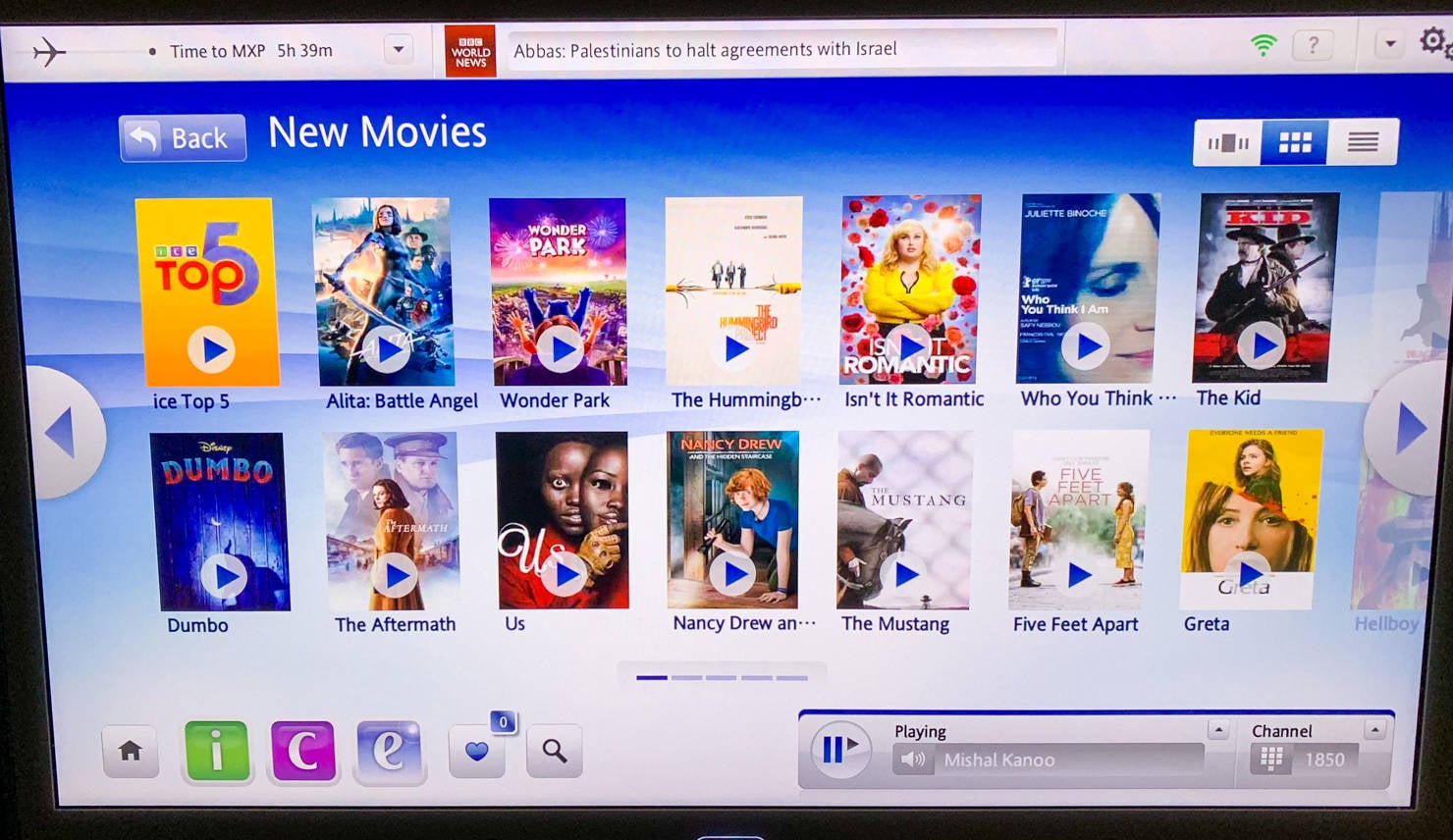The height and width of the screenshot is (840, 1453).
Task: Click the channel number 1850
Action: tap(1324, 760)
